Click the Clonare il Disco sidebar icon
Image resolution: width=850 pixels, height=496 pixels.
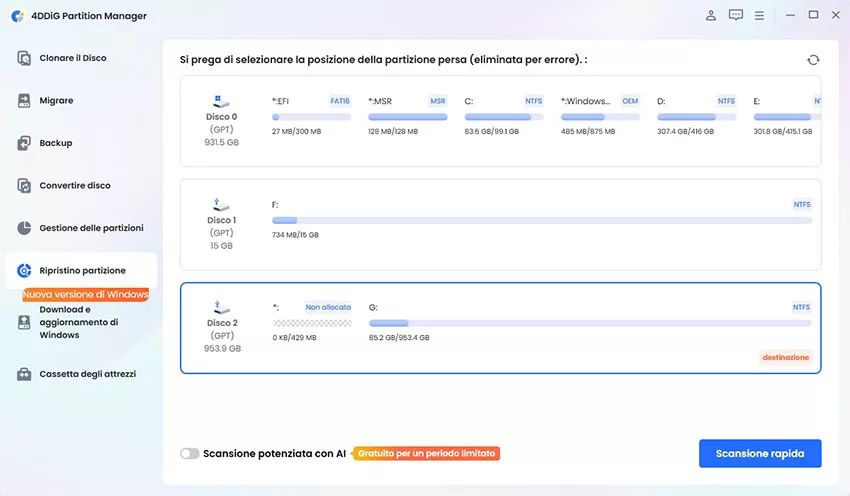25,58
